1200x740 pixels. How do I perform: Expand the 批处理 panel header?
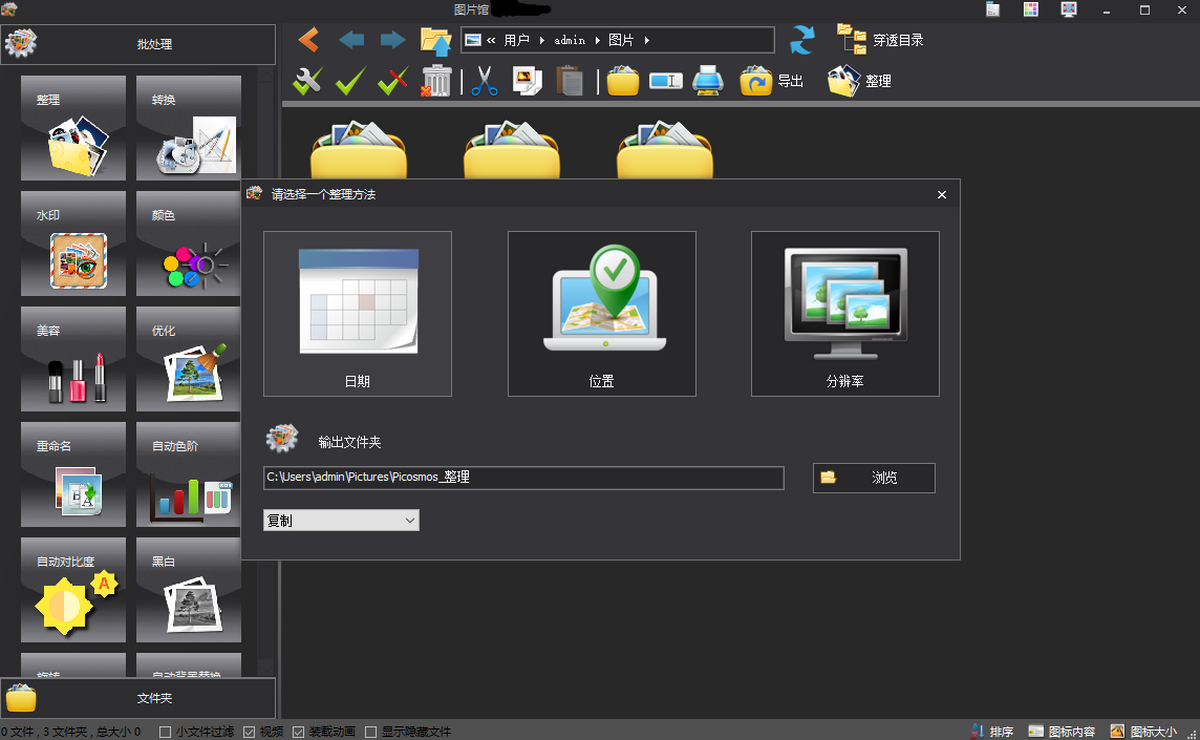tap(138, 45)
